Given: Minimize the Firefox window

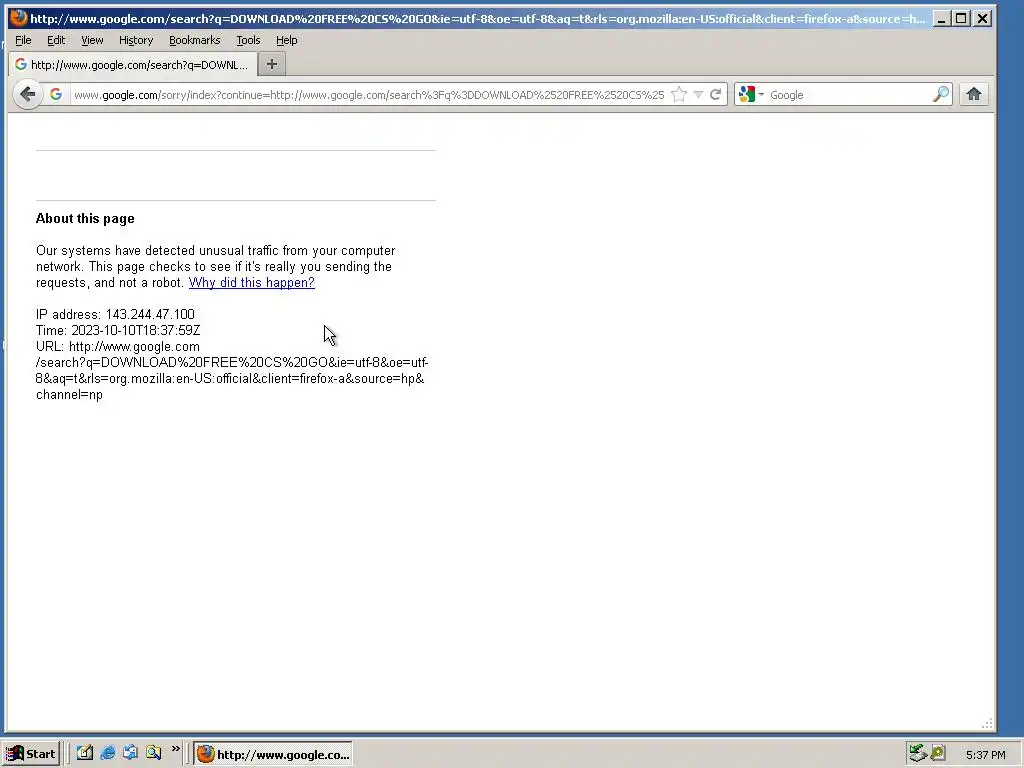Looking at the screenshot, I should click(x=941, y=18).
